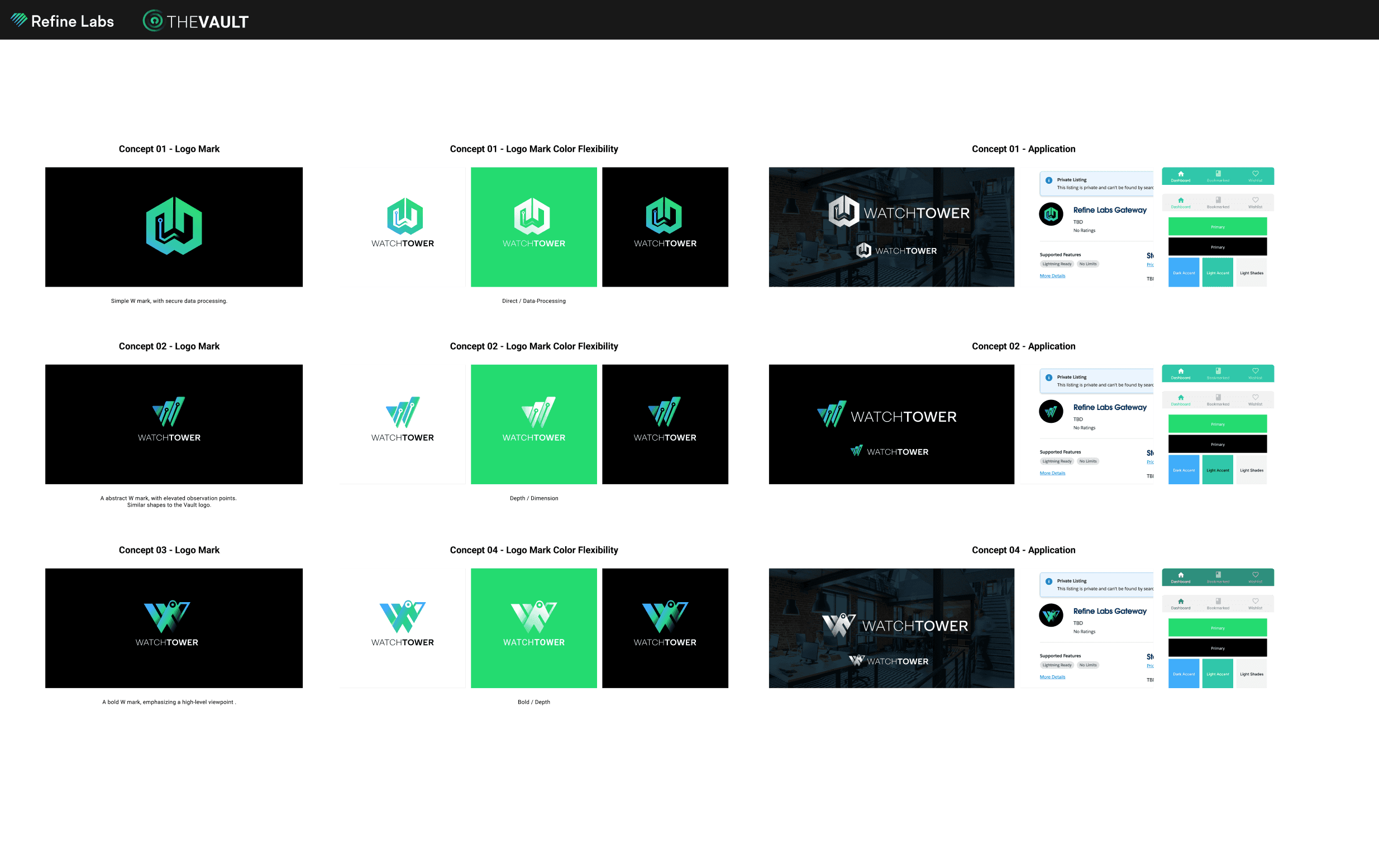The height and width of the screenshot is (868, 1379).
Task: Click the Concept 04 round W gateway avatar
Action: (x=1051, y=615)
